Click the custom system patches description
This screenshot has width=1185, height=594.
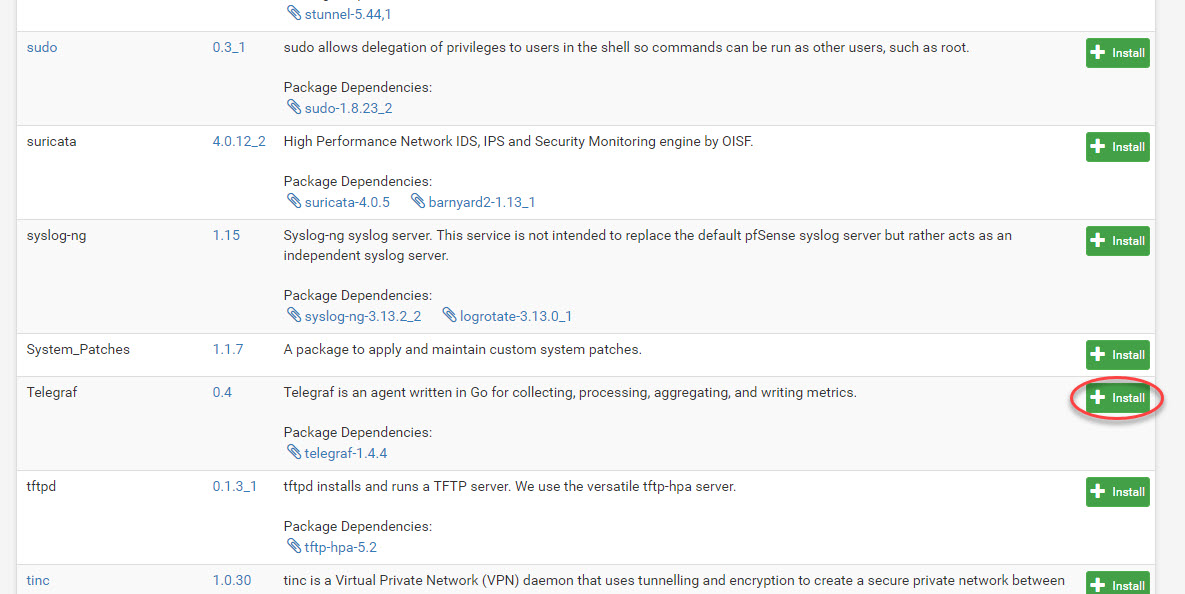point(463,350)
